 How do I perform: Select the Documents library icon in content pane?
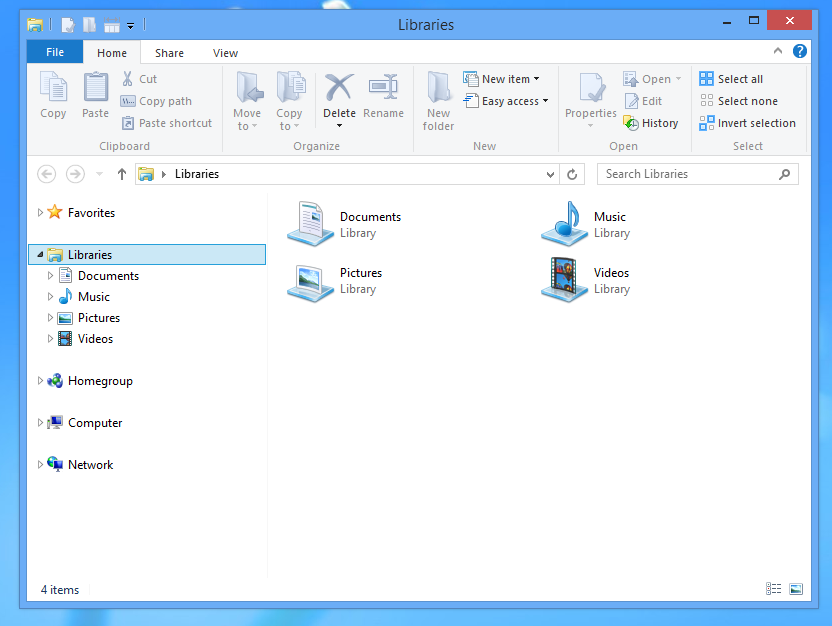[x=310, y=224]
